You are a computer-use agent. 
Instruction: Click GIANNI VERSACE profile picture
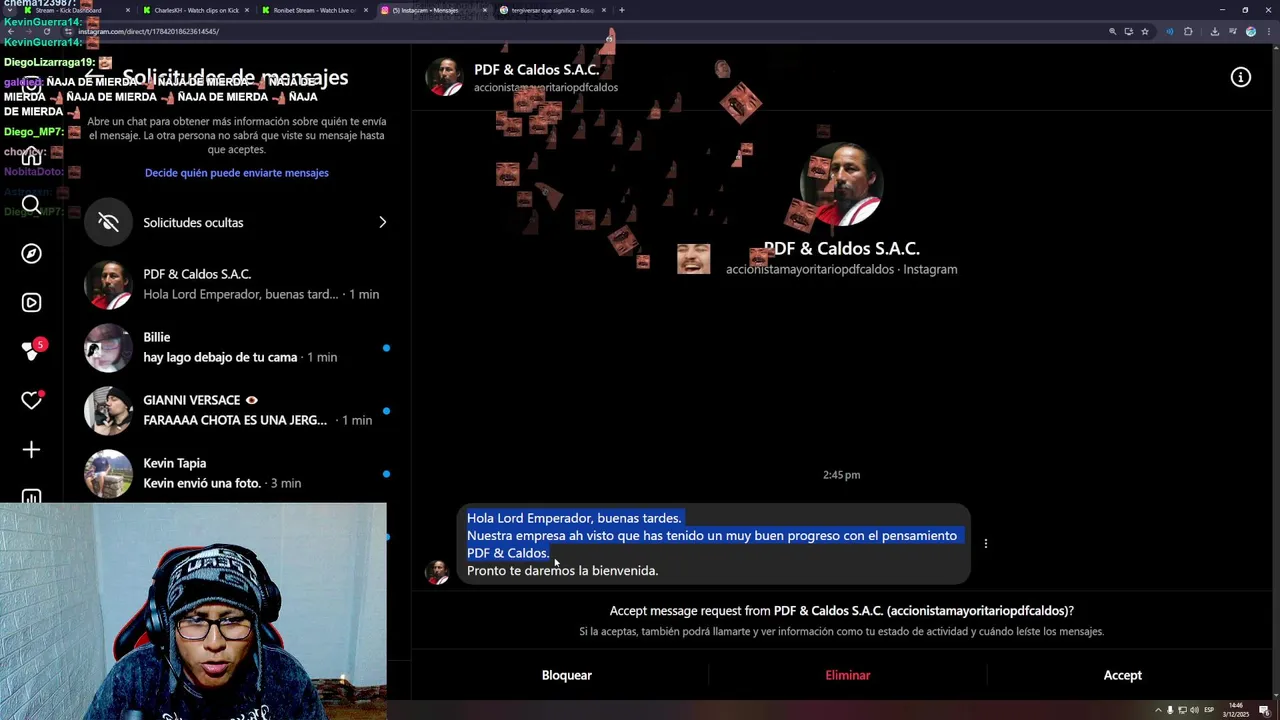pyautogui.click(x=108, y=411)
